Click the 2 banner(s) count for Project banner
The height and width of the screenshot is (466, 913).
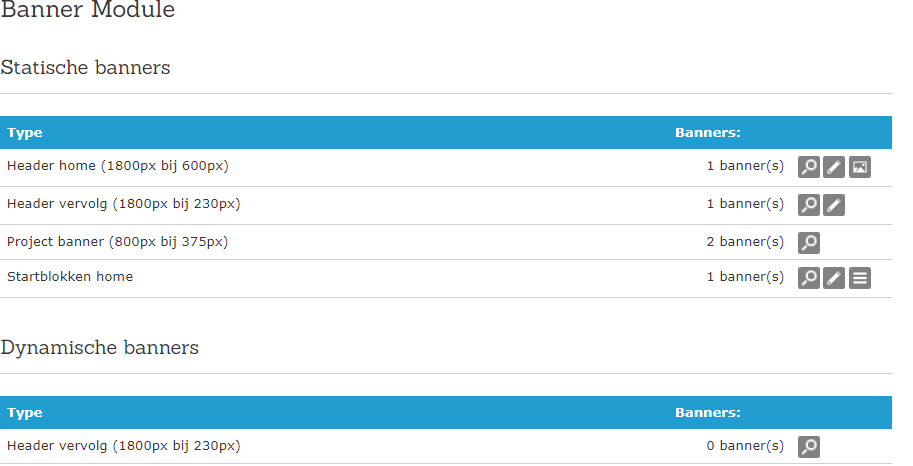pos(745,242)
